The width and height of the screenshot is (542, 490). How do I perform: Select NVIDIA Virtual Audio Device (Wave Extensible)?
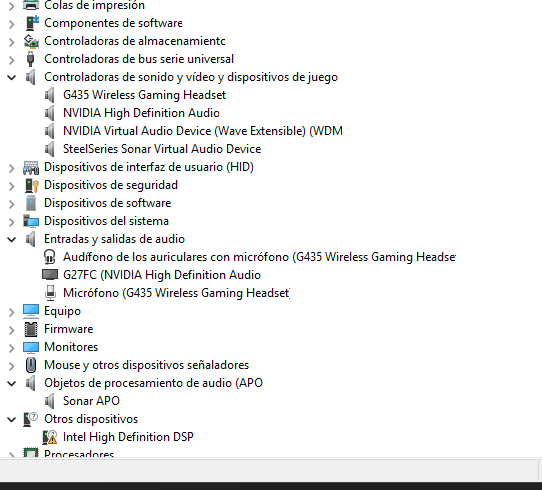pos(203,131)
